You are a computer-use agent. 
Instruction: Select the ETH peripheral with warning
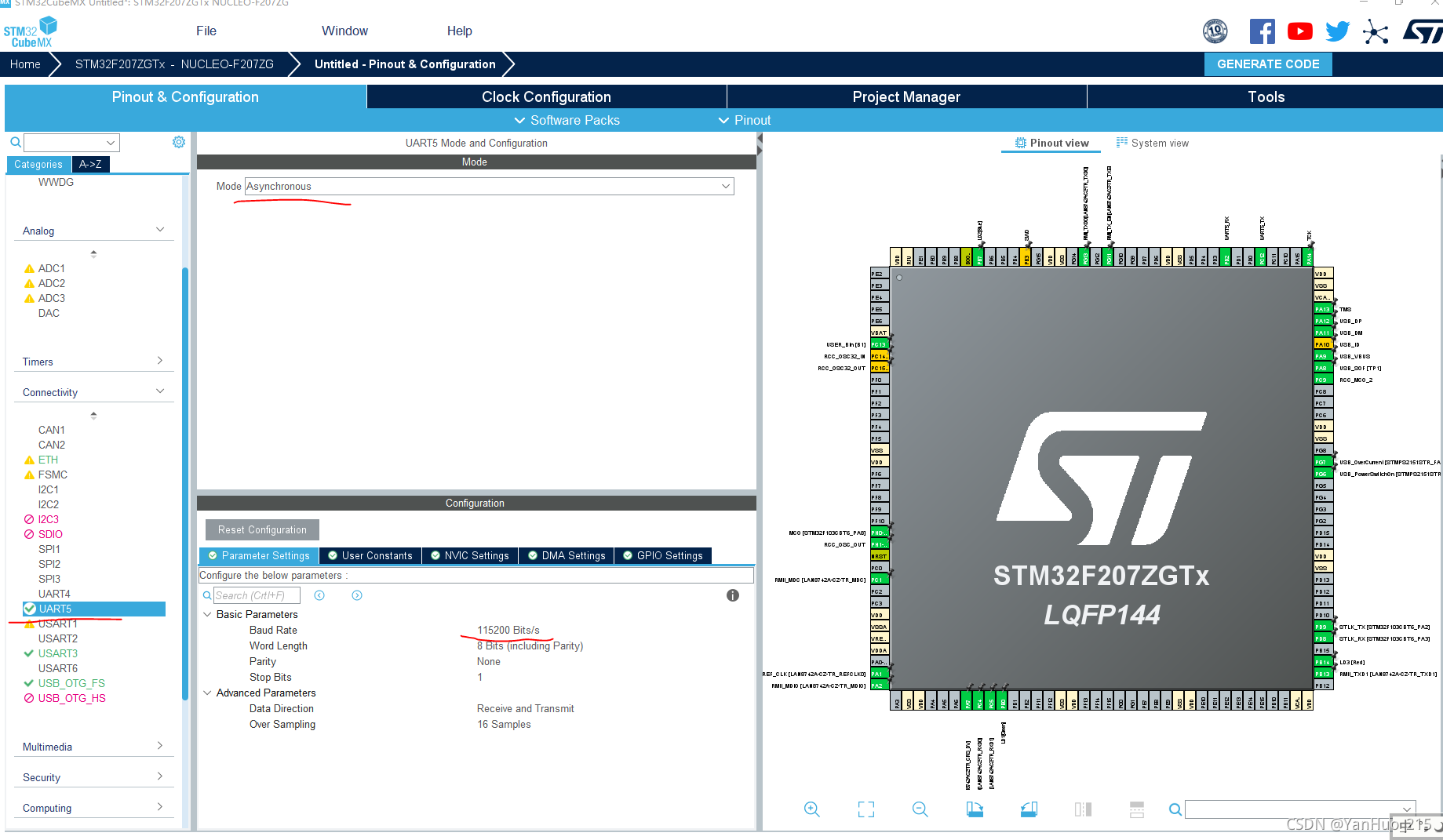pos(48,460)
